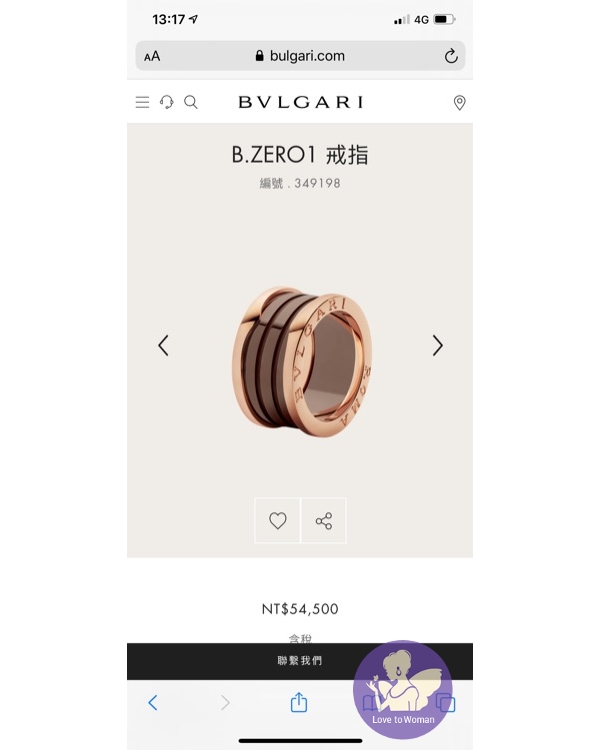Go back with Safari back arrow
The width and height of the screenshot is (600, 750).
tap(153, 703)
